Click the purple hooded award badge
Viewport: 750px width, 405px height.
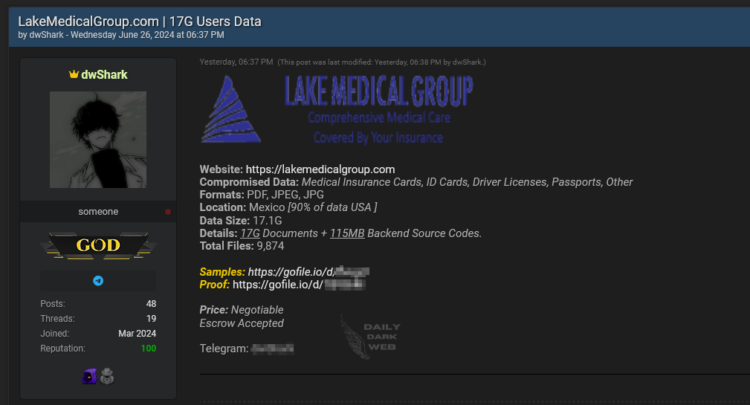click(x=89, y=376)
